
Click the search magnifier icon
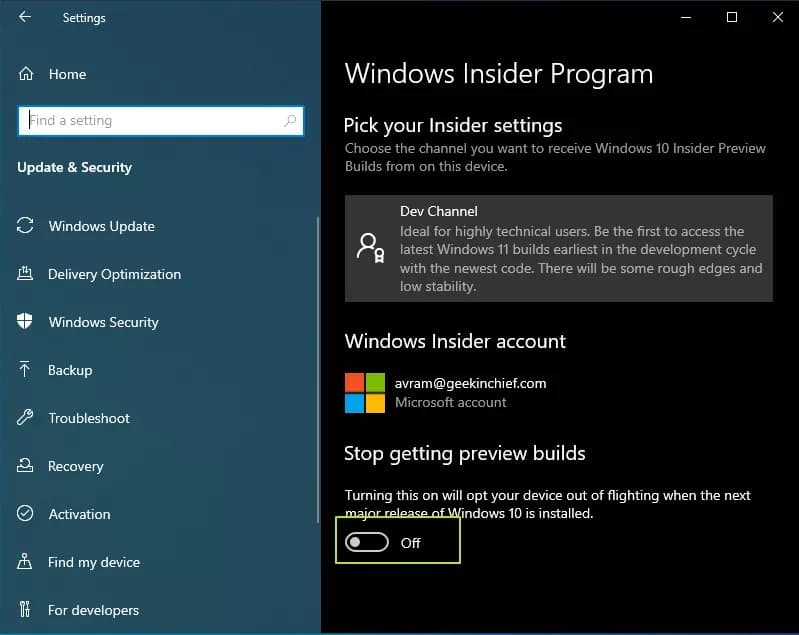tap(290, 121)
